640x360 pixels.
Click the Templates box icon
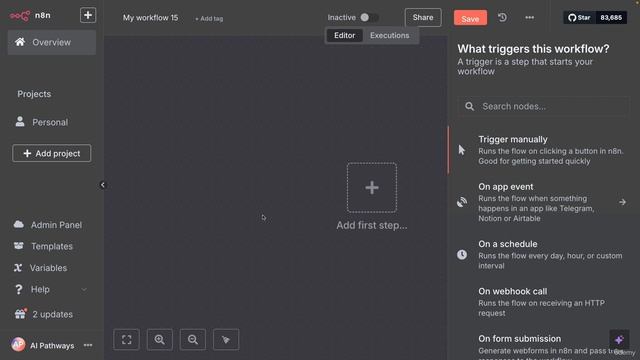coord(18,246)
